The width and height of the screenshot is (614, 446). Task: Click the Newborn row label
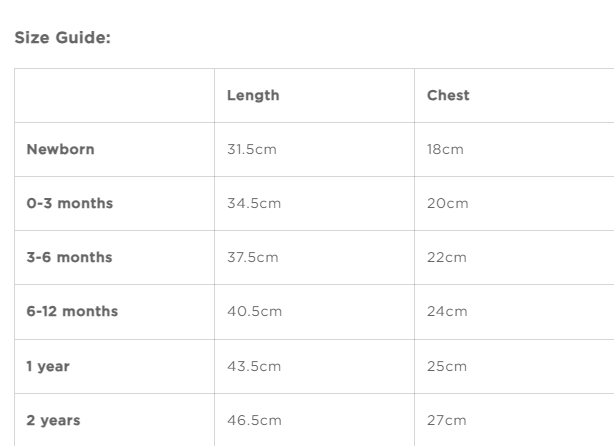(60, 150)
